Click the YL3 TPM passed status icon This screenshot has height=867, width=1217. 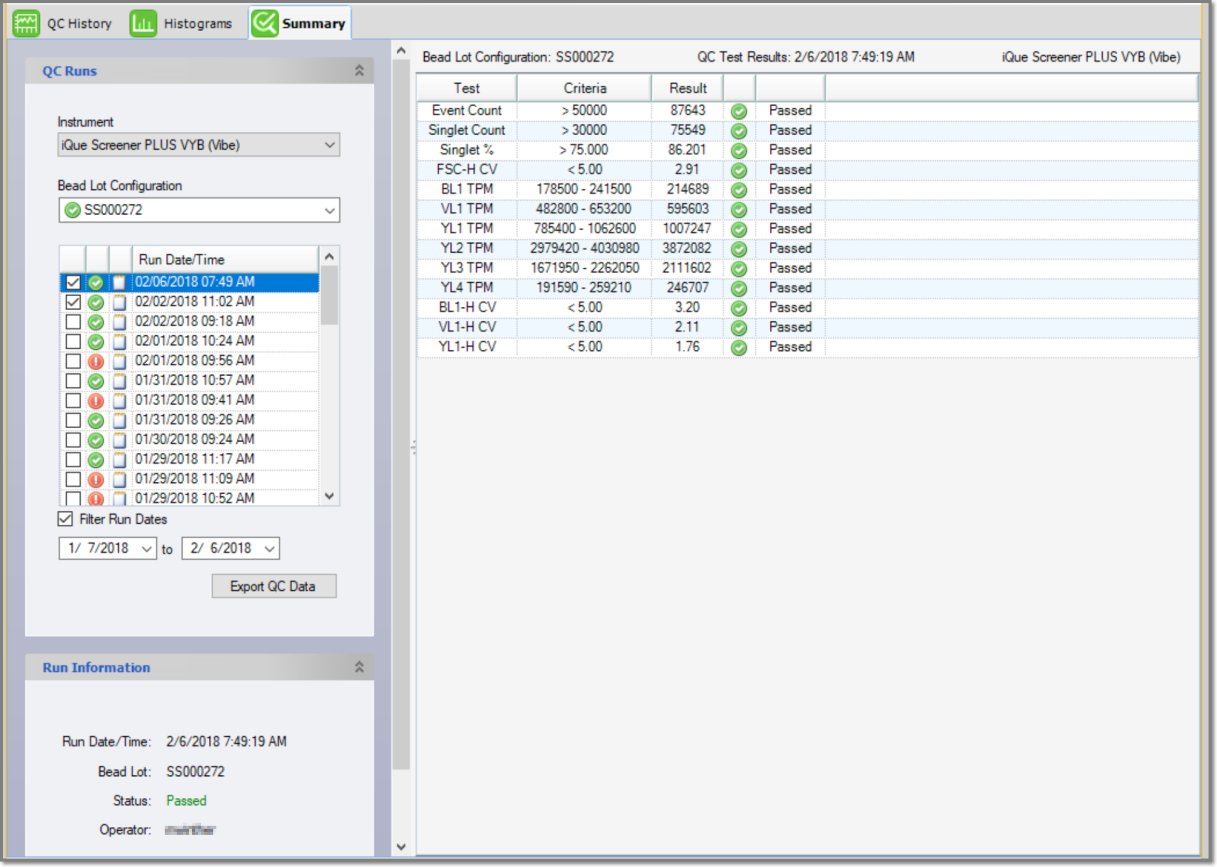point(739,268)
